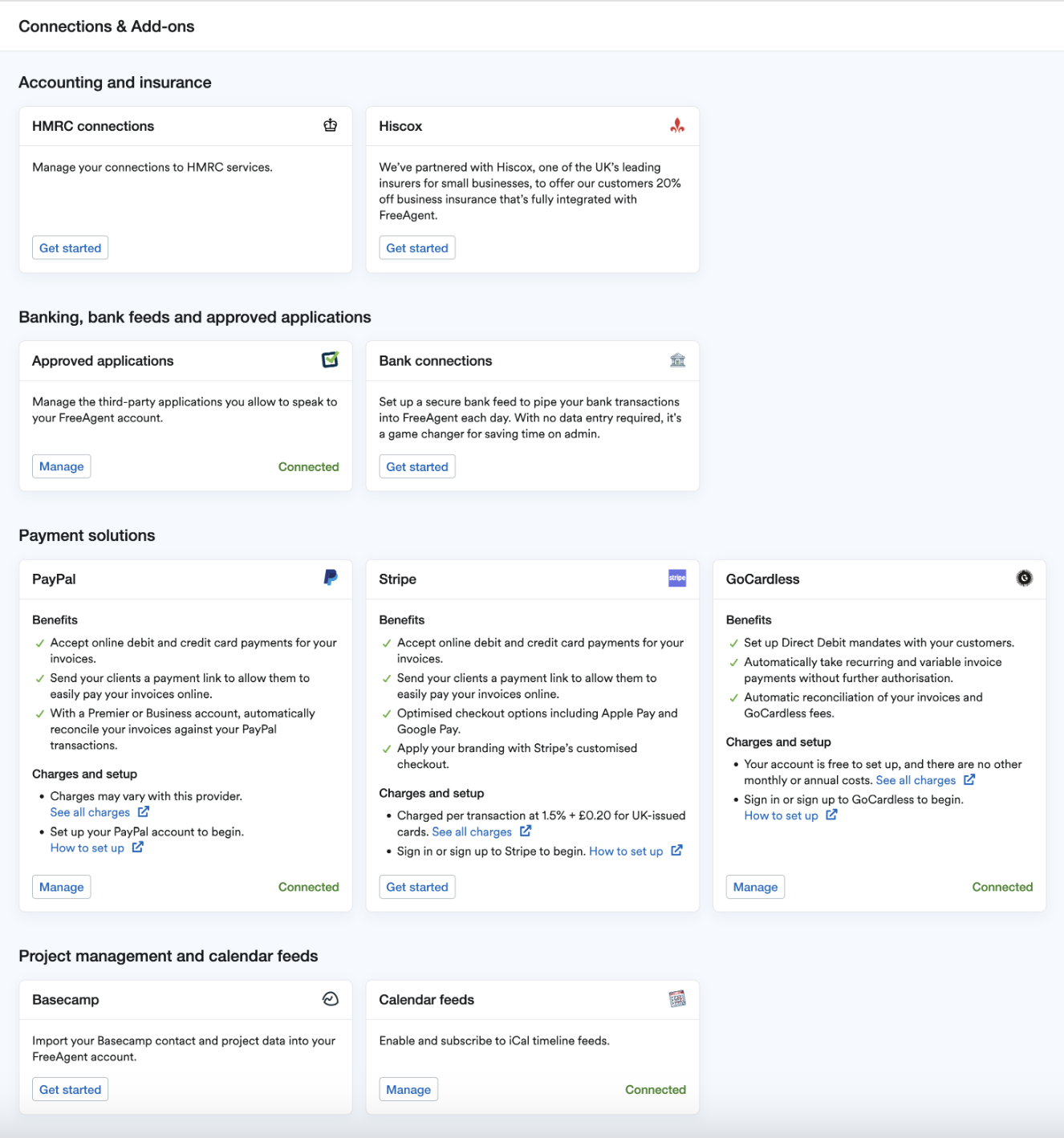Manage the GoCardless connection
Screen dimensions: 1064x1138
(x=755, y=887)
